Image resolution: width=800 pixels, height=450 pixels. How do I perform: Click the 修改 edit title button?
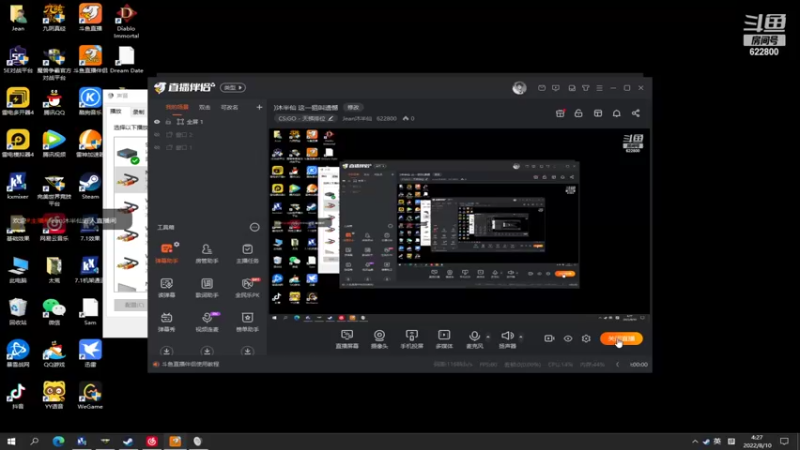pos(353,107)
